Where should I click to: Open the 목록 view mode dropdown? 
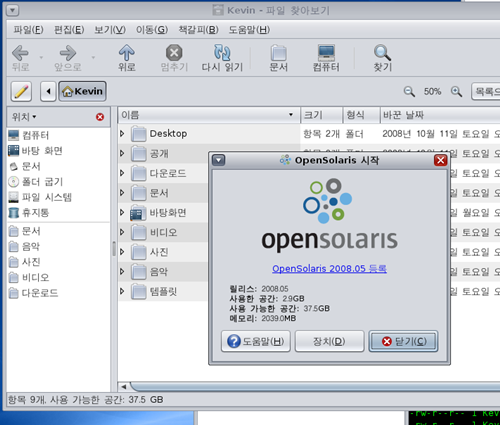[x=486, y=91]
